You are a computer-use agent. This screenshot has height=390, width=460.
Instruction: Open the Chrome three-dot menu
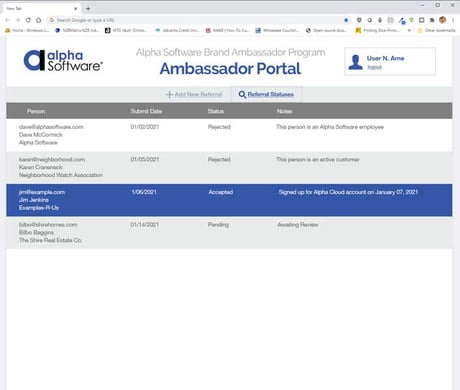pyautogui.click(x=453, y=20)
